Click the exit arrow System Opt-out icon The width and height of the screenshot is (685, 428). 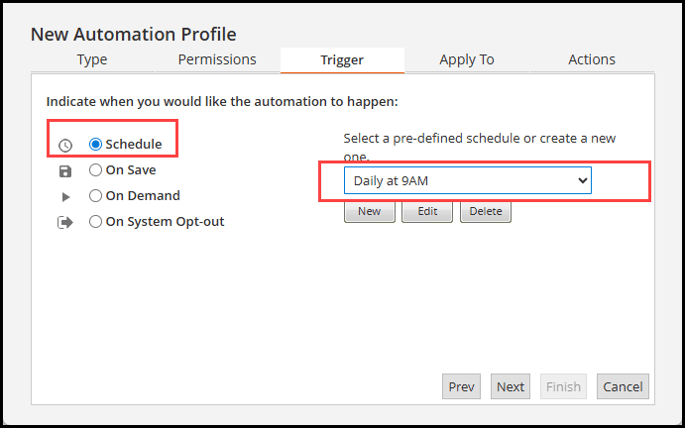(x=65, y=223)
